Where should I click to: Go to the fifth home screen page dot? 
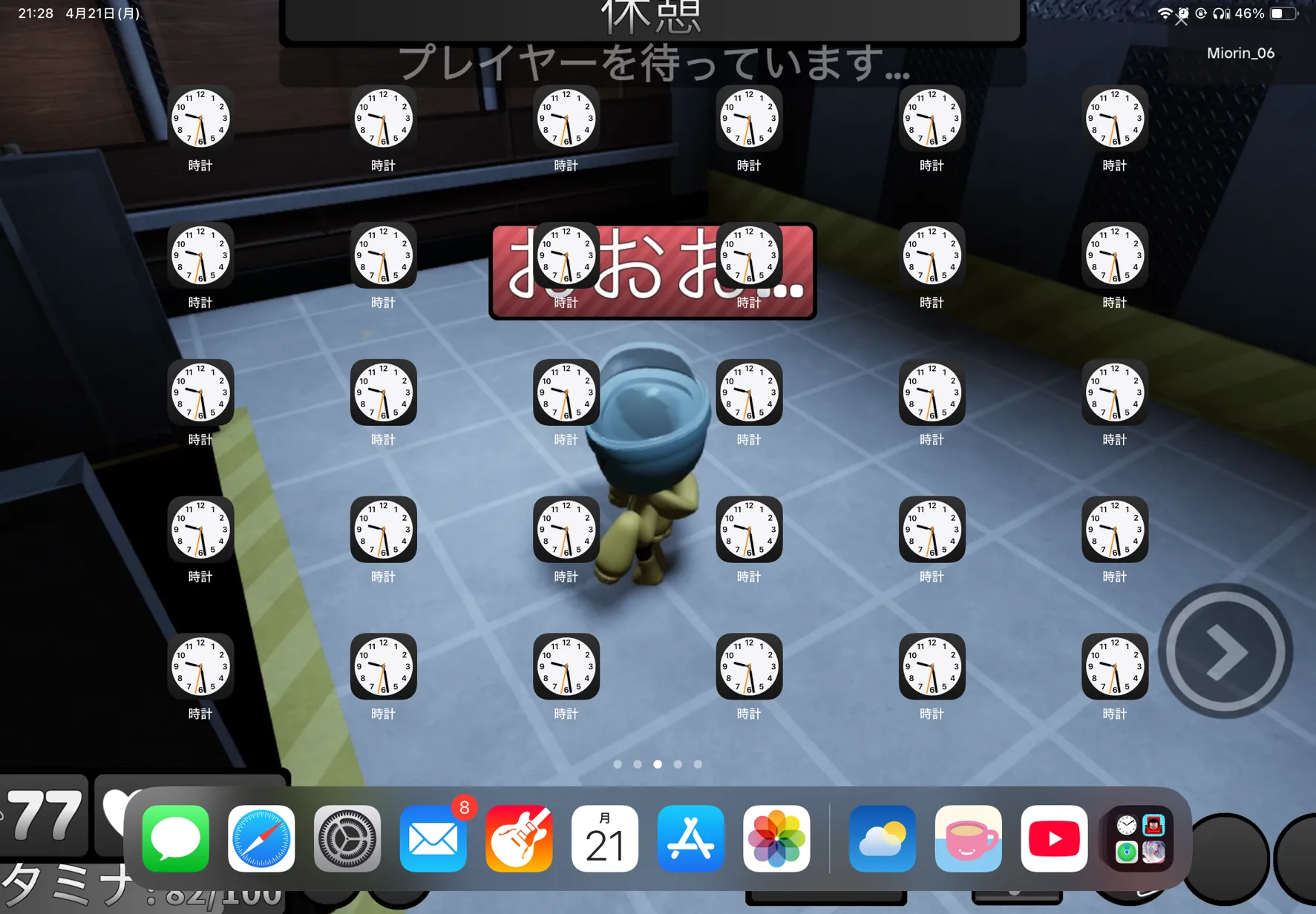(698, 764)
